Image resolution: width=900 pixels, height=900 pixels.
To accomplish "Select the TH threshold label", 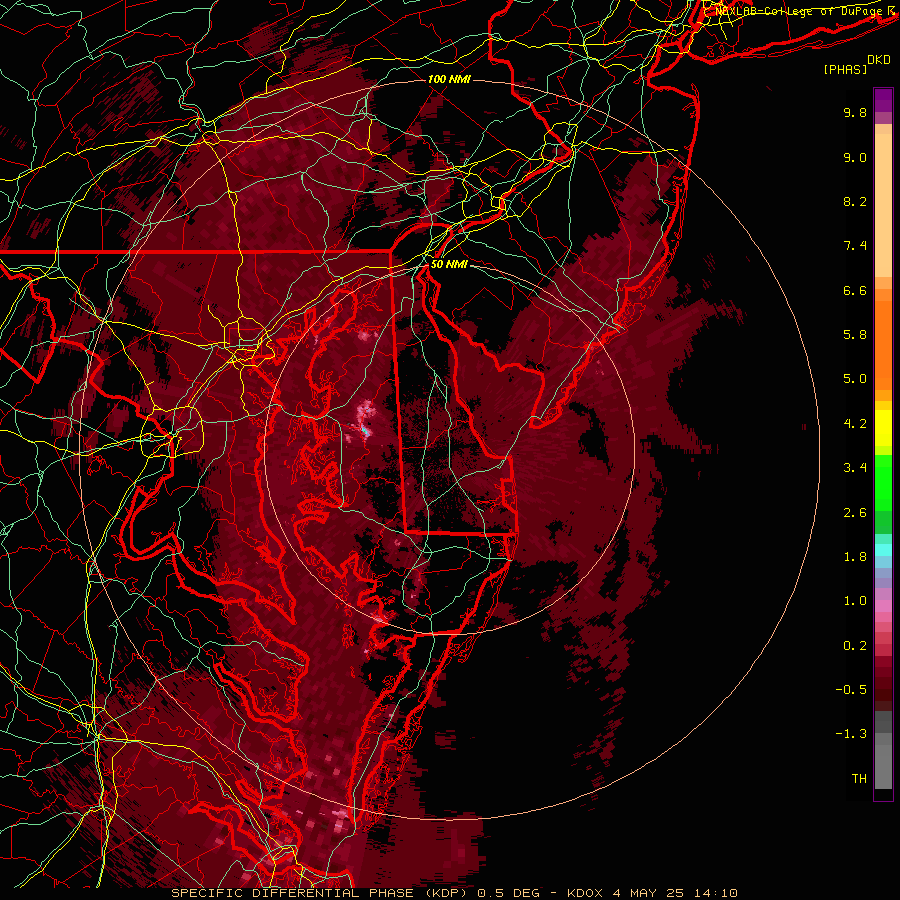I will (x=859, y=779).
